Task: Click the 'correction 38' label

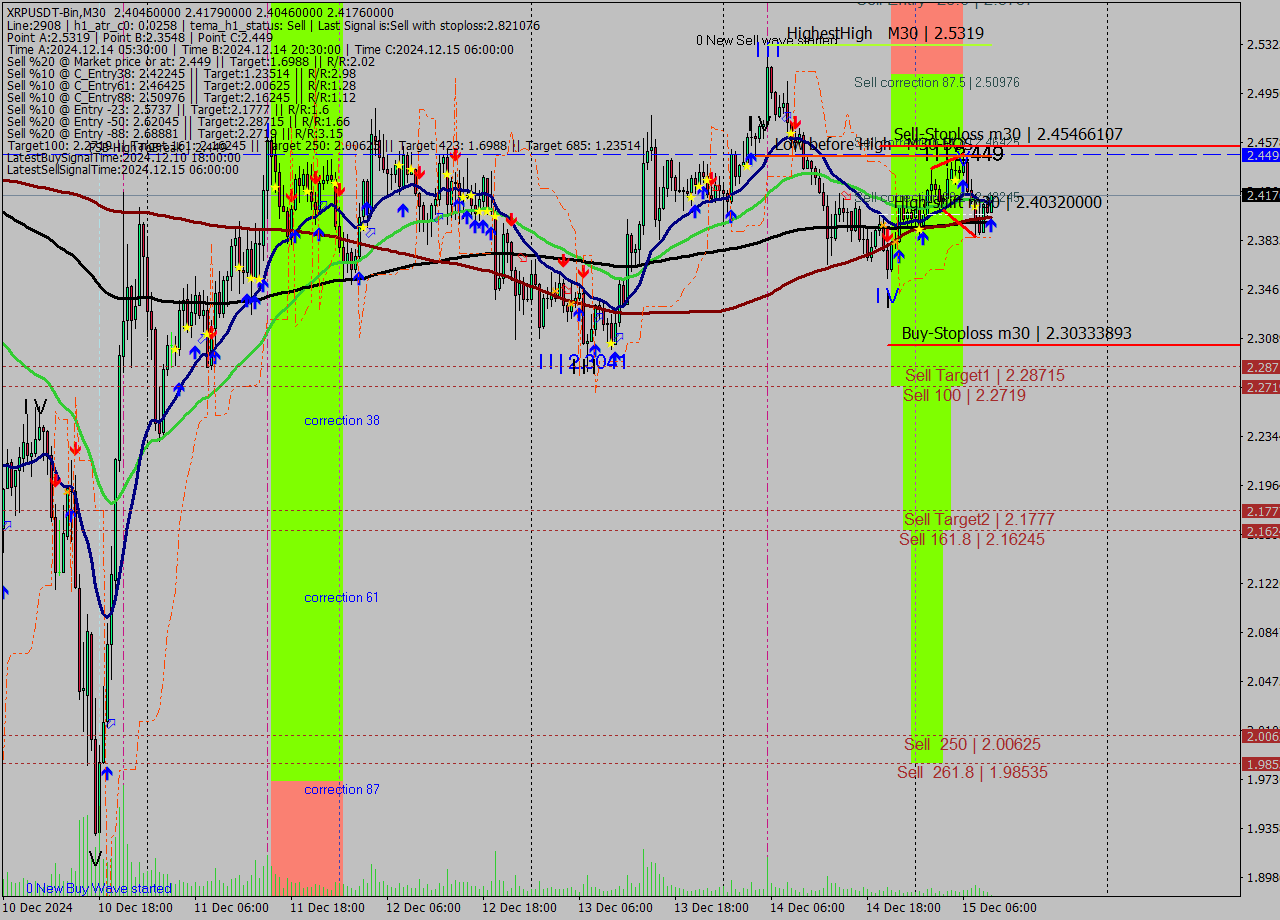Action: pyautogui.click(x=342, y=421)
